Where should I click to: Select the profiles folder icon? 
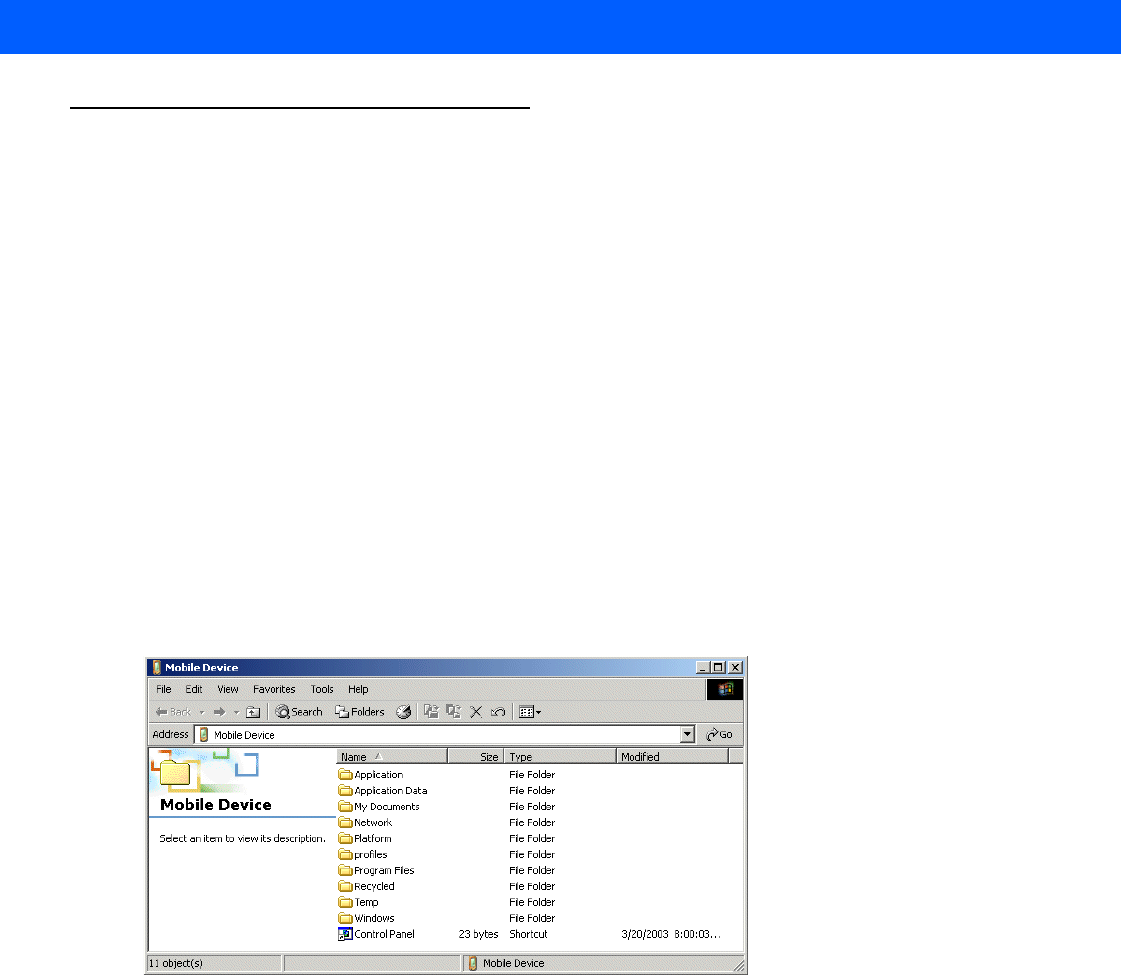[x=345, y=854]
